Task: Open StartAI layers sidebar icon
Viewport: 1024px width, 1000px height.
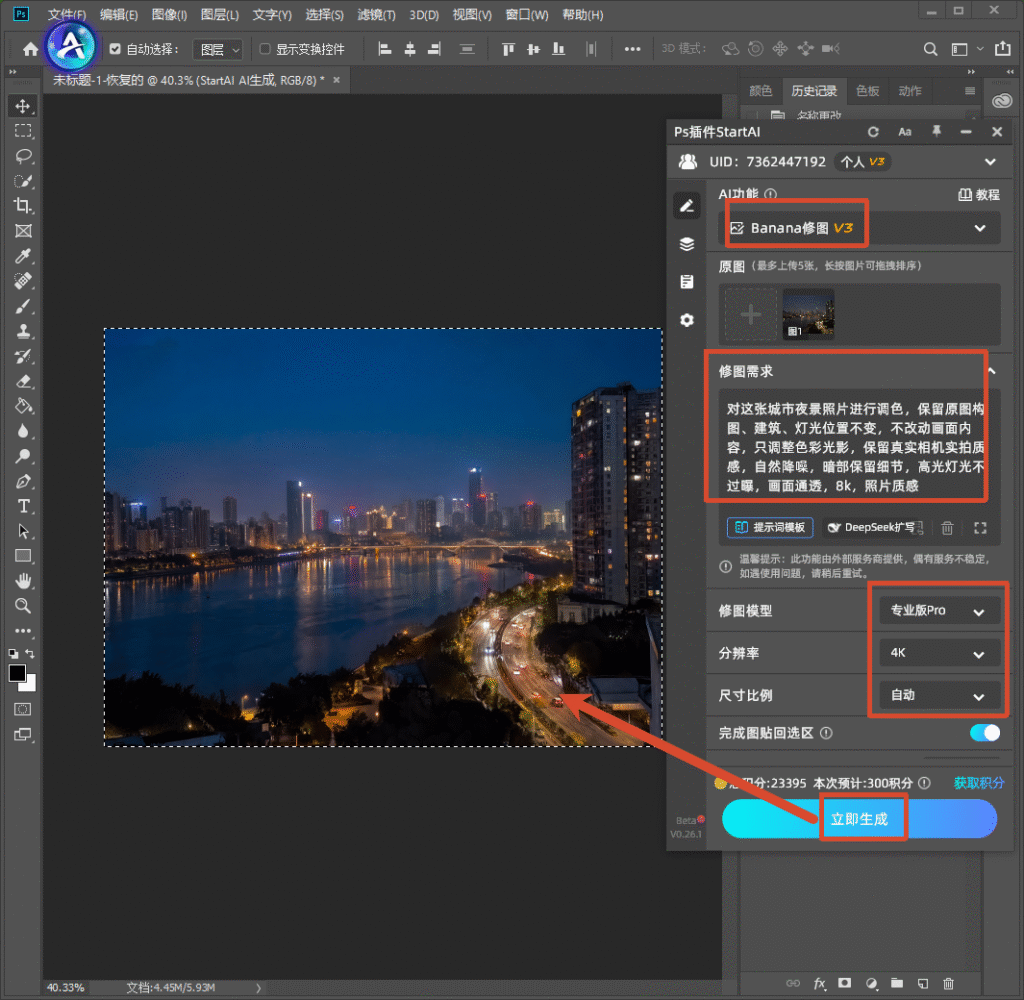Action: click(x=686, y=244)
